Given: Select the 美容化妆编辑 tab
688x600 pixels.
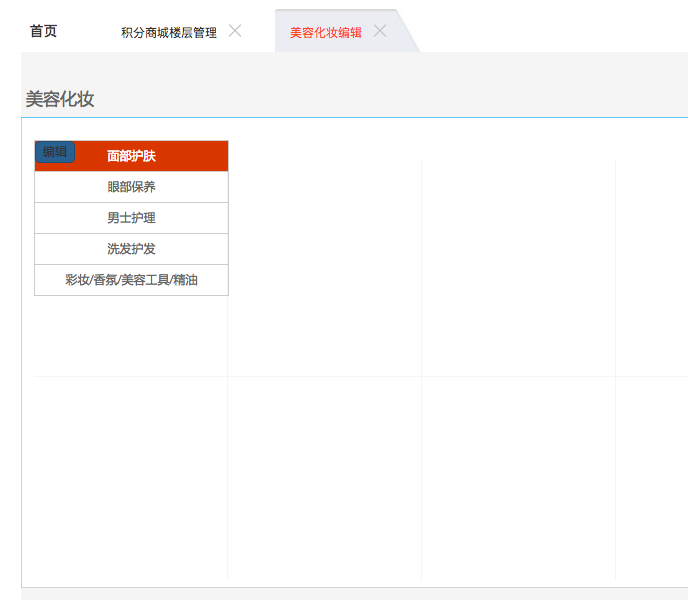Looking at the screenshot, I should click(x=326, y=32).
